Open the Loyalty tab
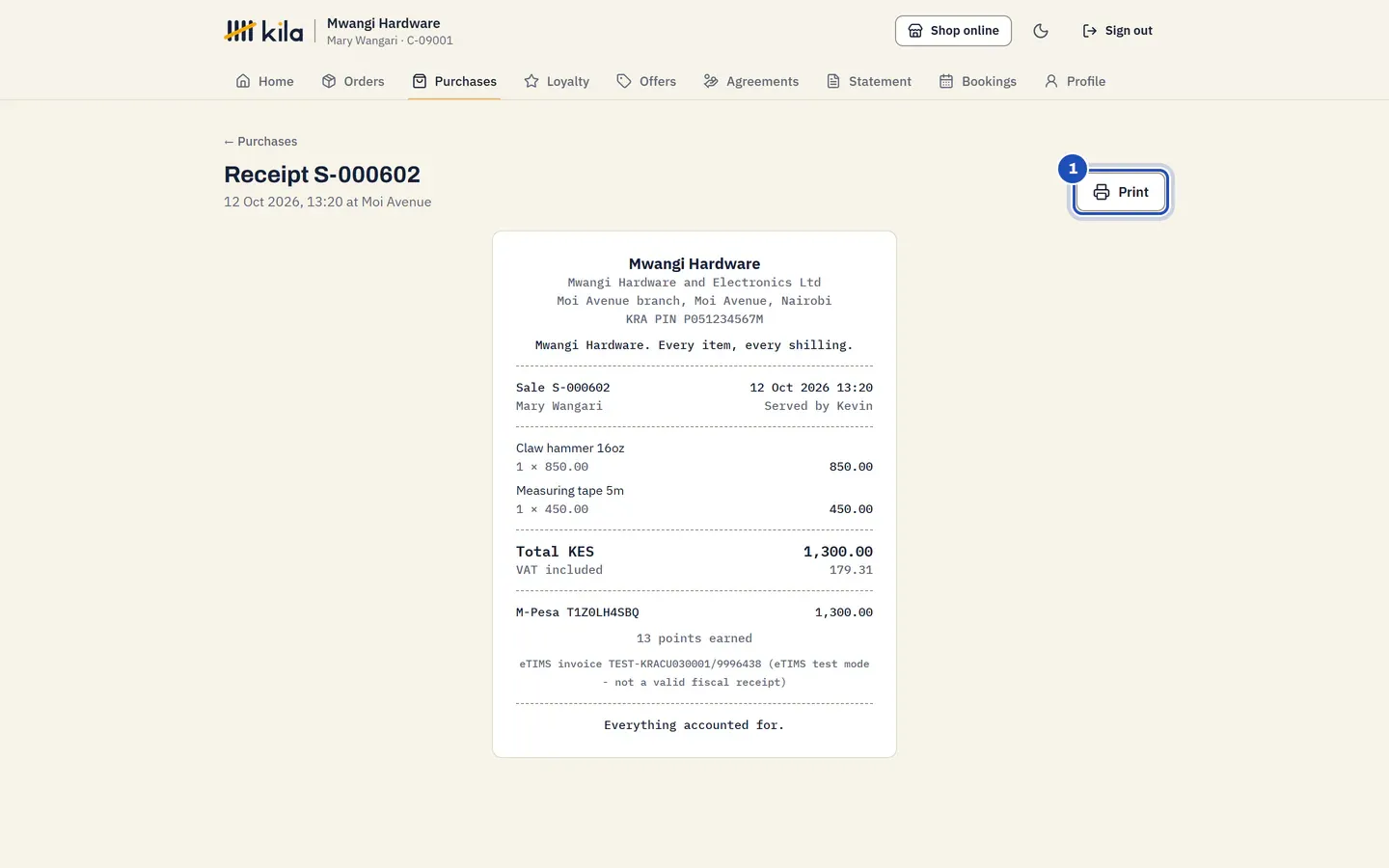Screen dimensions: 1389x868 coord(557,81)
